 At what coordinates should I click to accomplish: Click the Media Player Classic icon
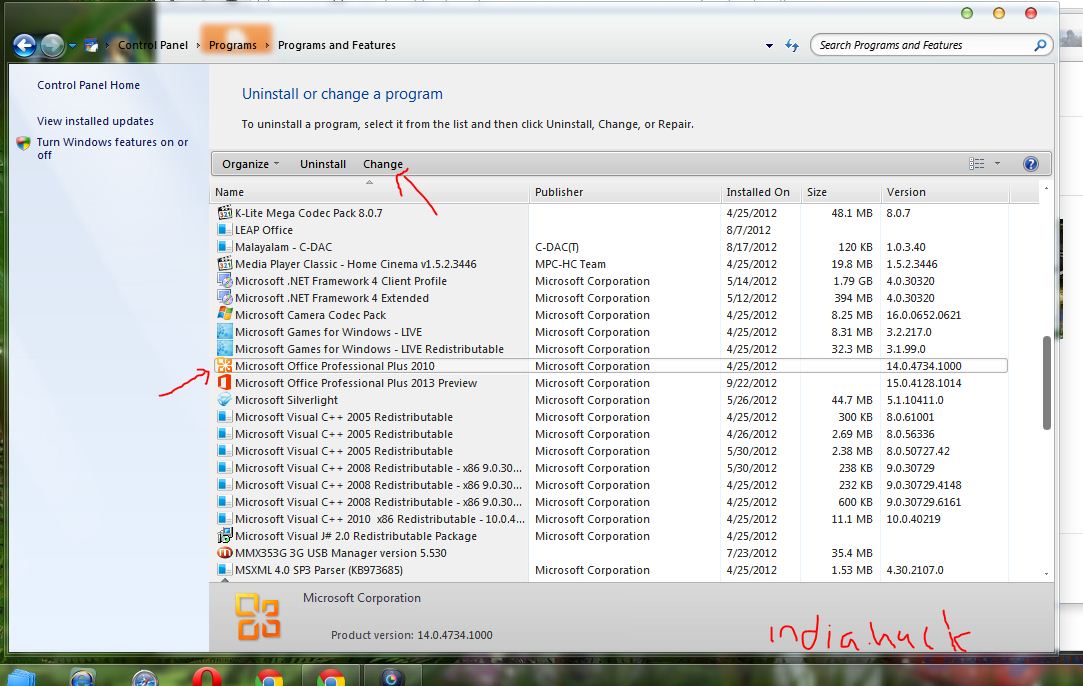pyautogui.click(x=224, y=263)
